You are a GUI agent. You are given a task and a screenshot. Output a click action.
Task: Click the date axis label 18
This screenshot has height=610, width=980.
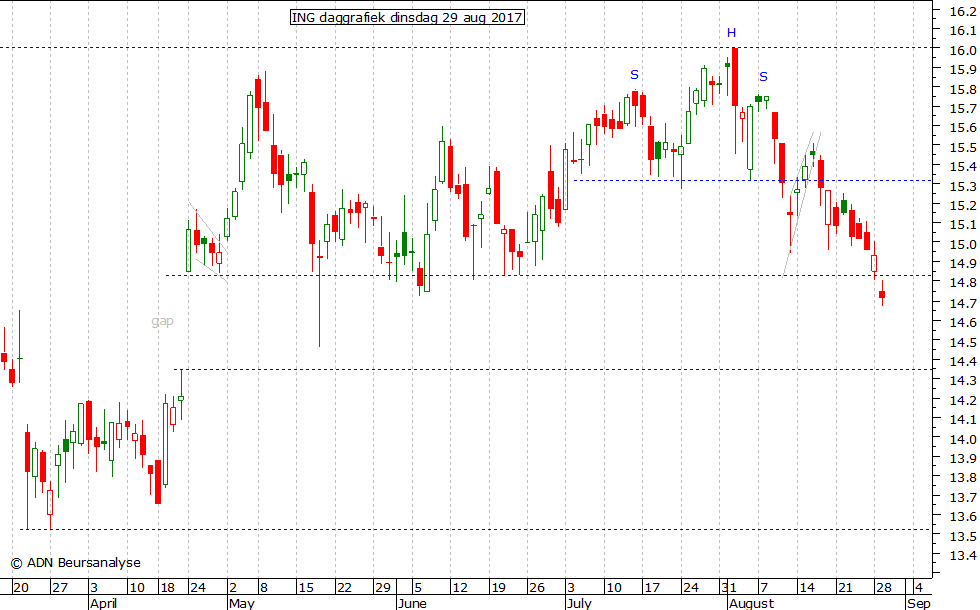coord(168,588)
